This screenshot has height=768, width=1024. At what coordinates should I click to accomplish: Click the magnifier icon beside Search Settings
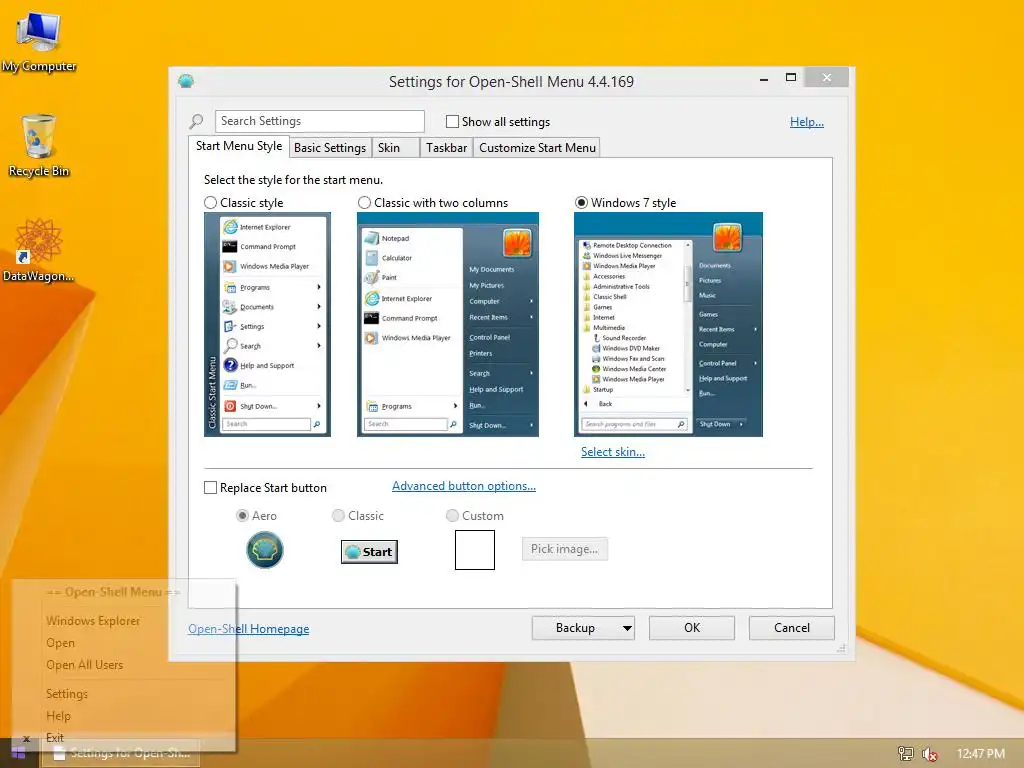point(197,121)
